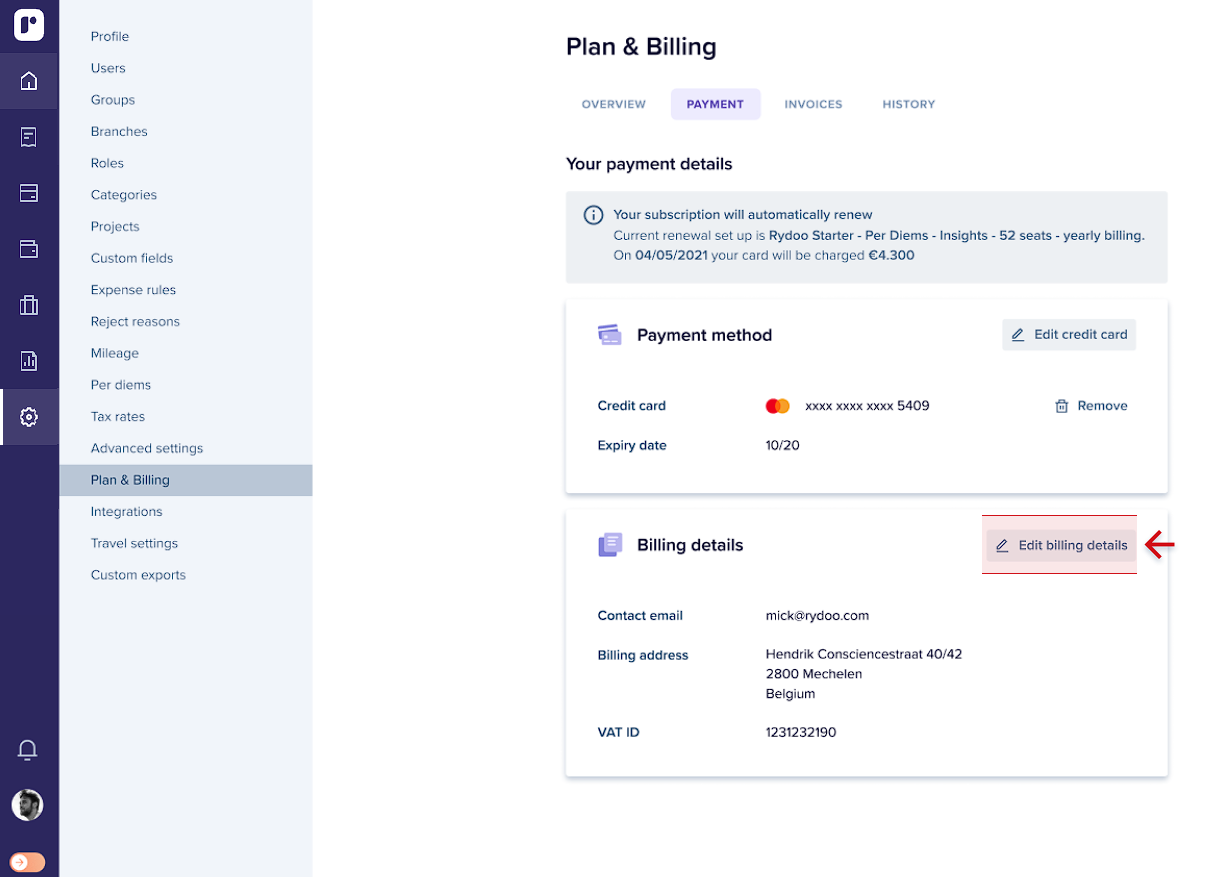
Task: Click the Billing details document icon
Action: click(610, 545)
